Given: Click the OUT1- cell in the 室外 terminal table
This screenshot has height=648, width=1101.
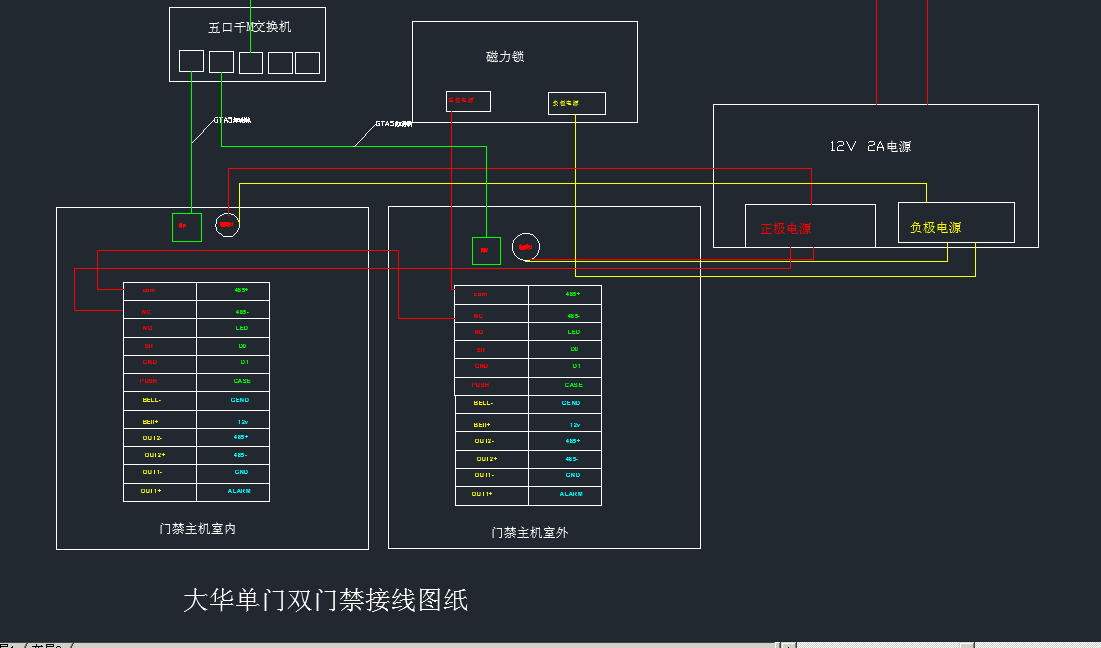Looking at the screenshot, I should click(492, 477).
